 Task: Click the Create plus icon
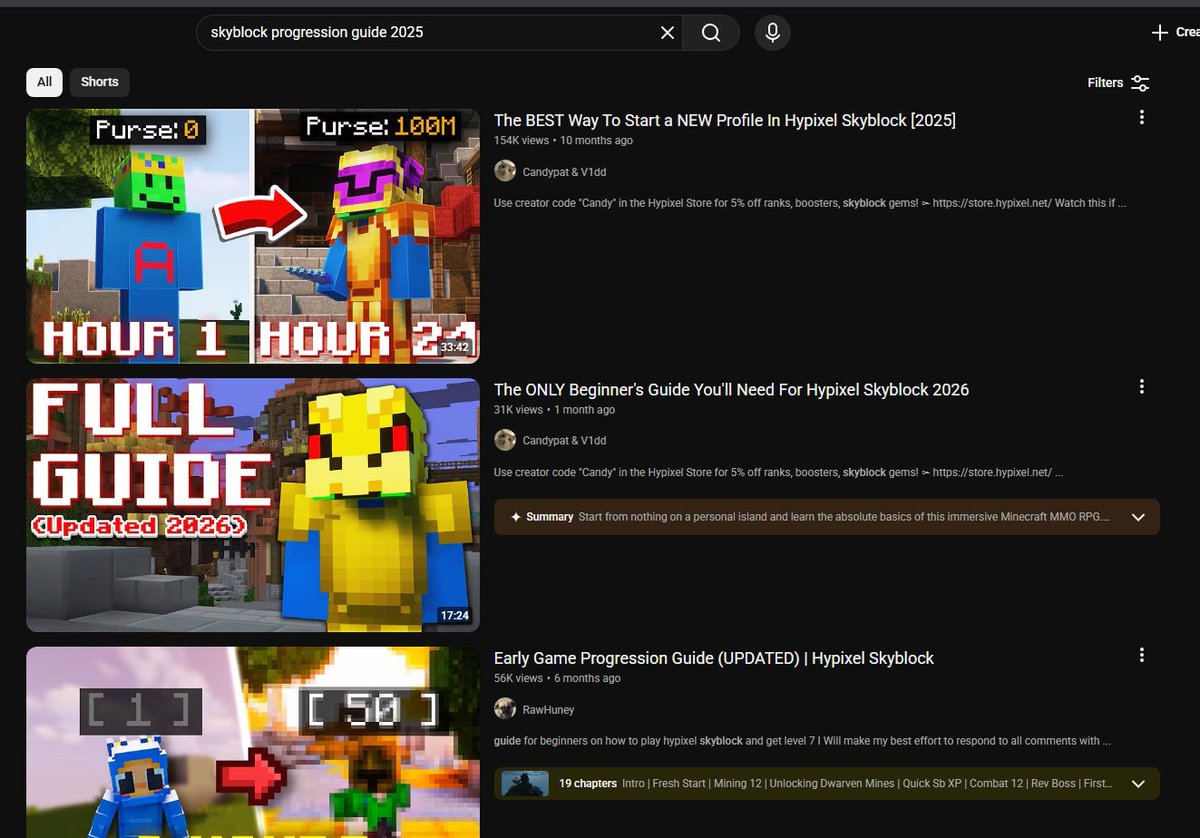pyautogui.click(x=1160, y=33)
